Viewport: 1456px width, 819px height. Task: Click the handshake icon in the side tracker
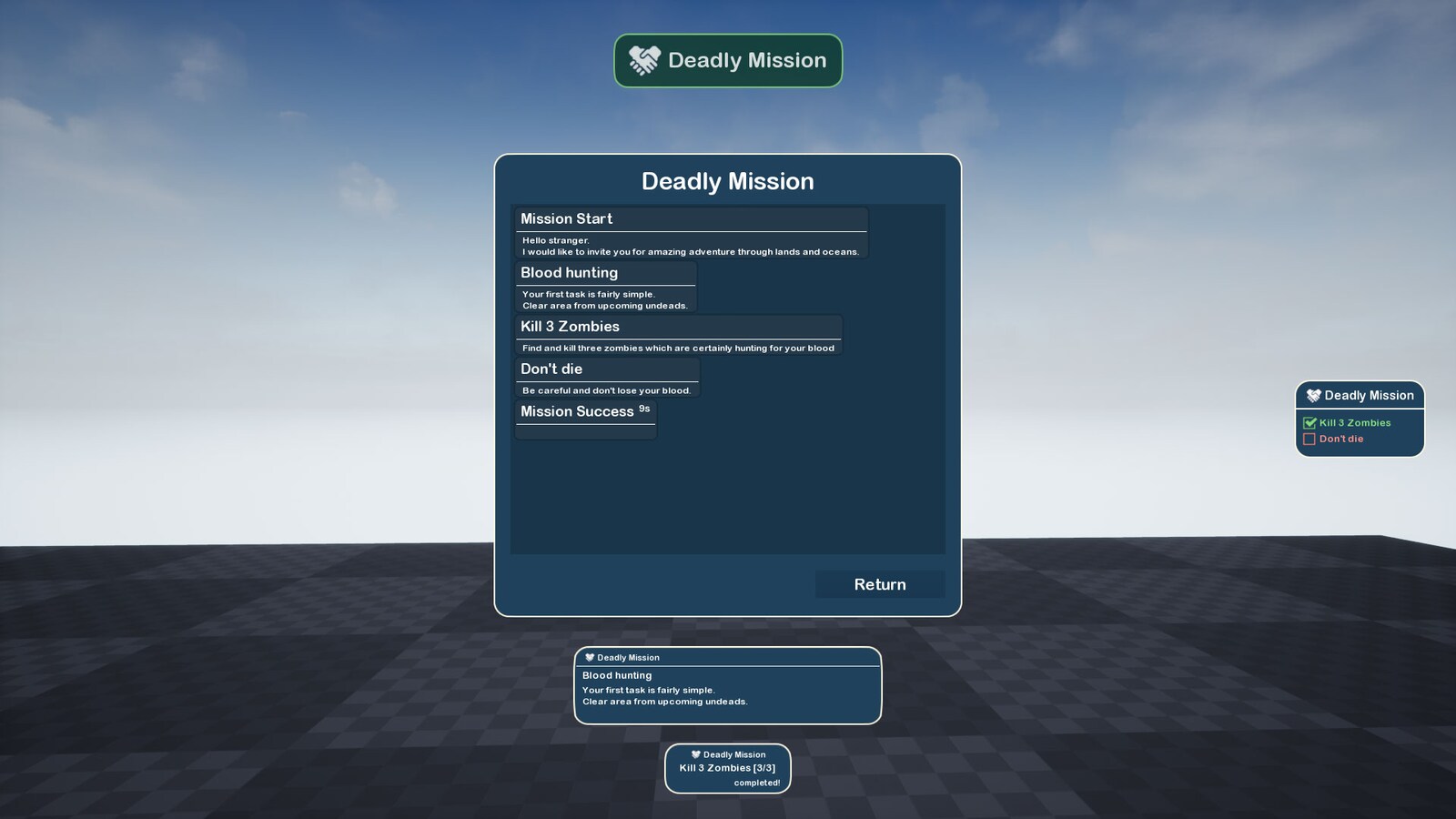tap(1313, 396)
